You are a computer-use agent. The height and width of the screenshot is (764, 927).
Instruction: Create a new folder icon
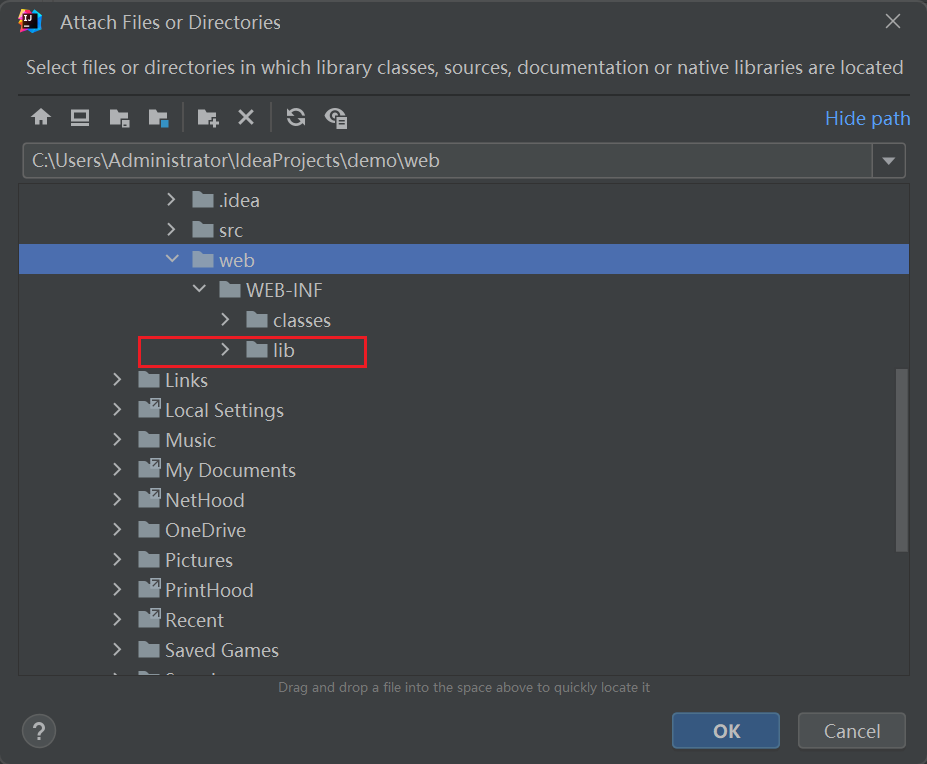coord(208,118)
